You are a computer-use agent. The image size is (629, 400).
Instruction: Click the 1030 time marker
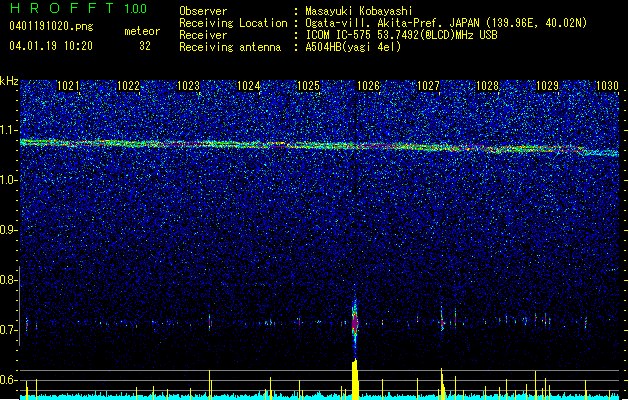point(607,86)
